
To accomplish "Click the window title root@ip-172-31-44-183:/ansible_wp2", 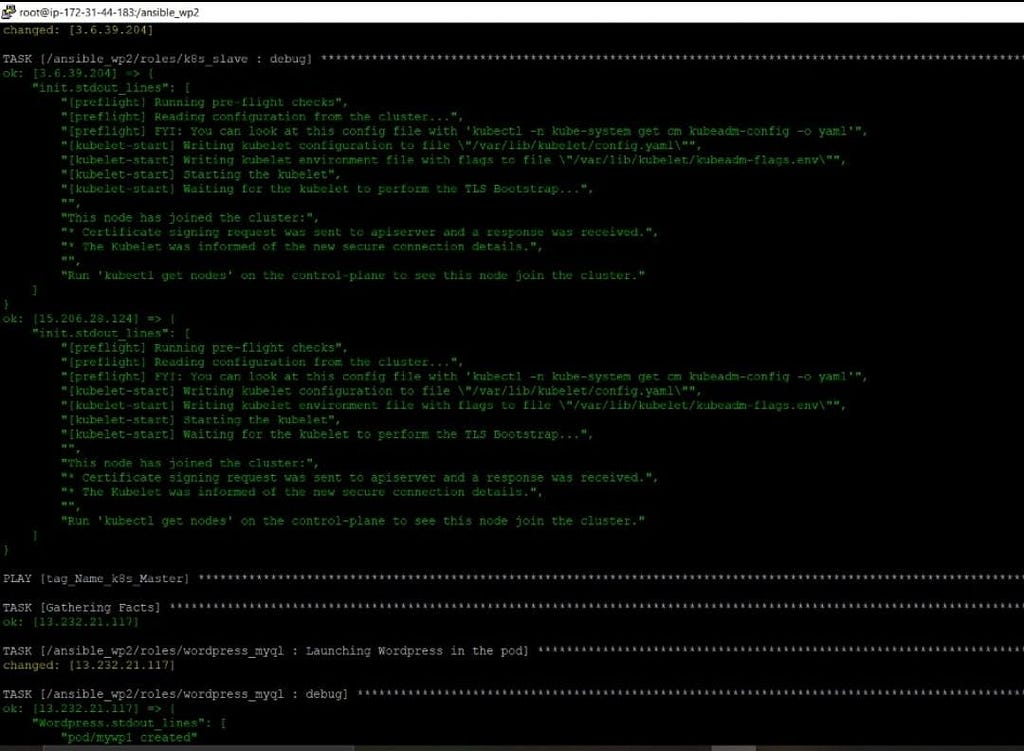I will tap(109, 12).
